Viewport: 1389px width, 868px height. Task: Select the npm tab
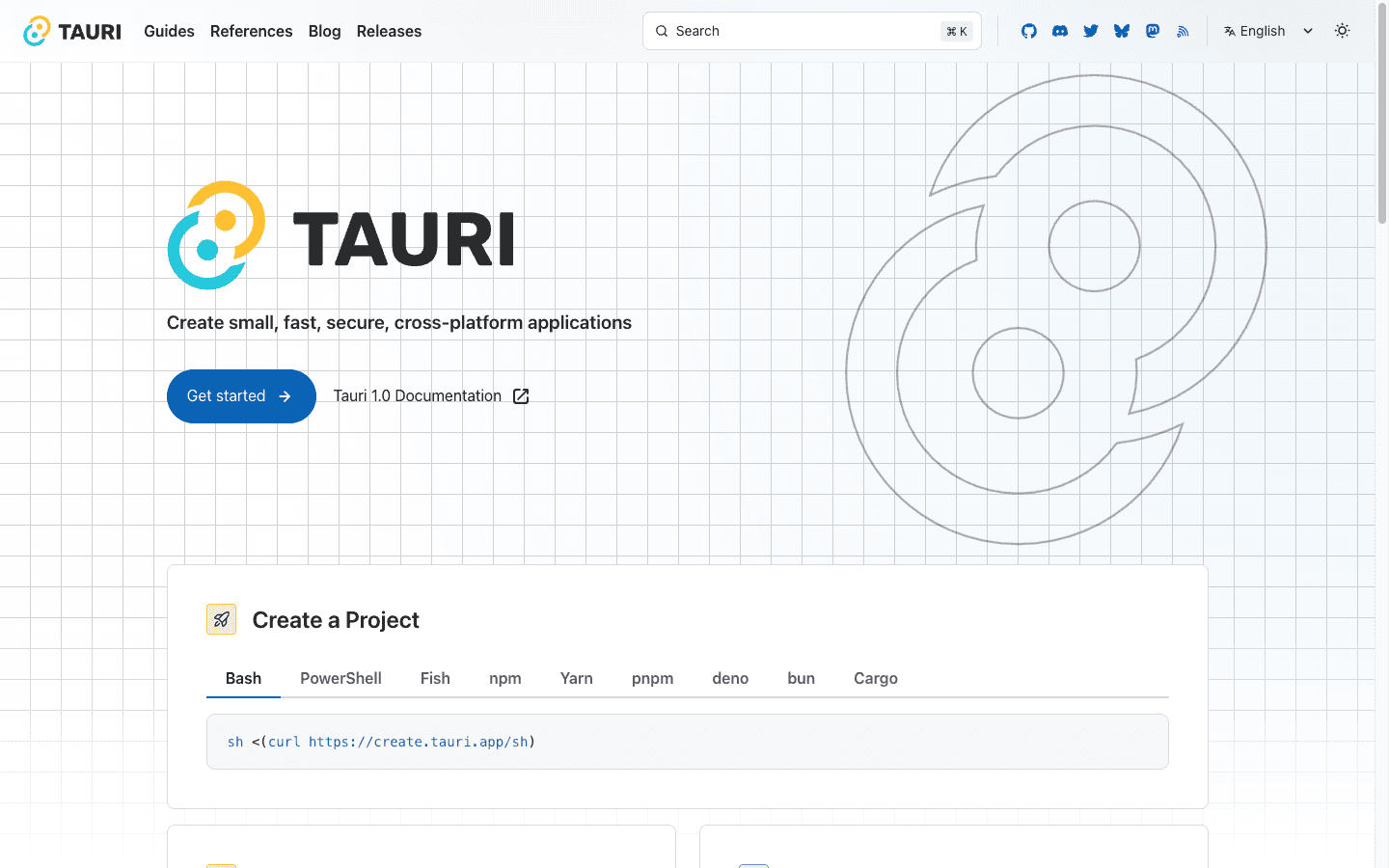505,678
